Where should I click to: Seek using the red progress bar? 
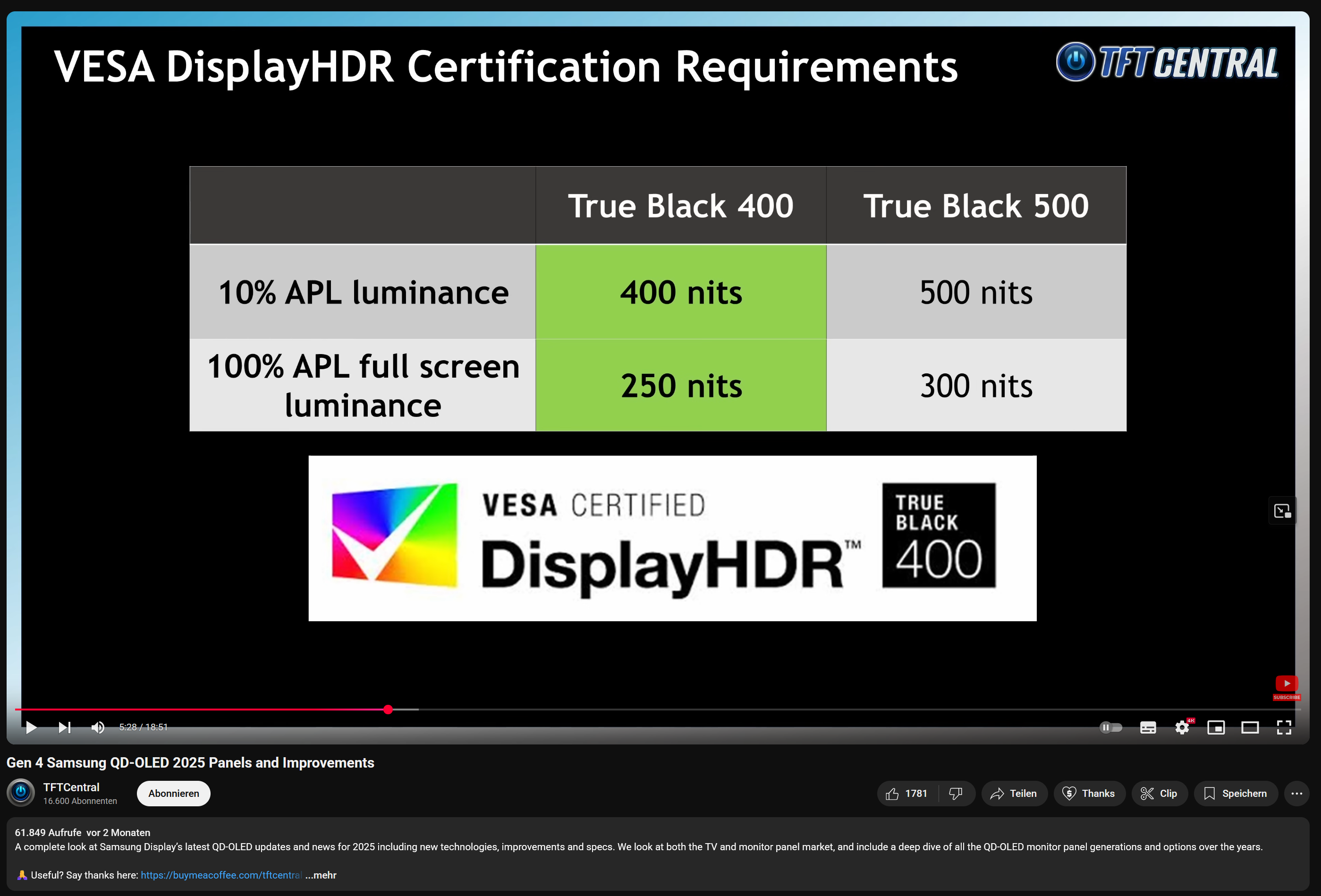(x=388, y=710)
